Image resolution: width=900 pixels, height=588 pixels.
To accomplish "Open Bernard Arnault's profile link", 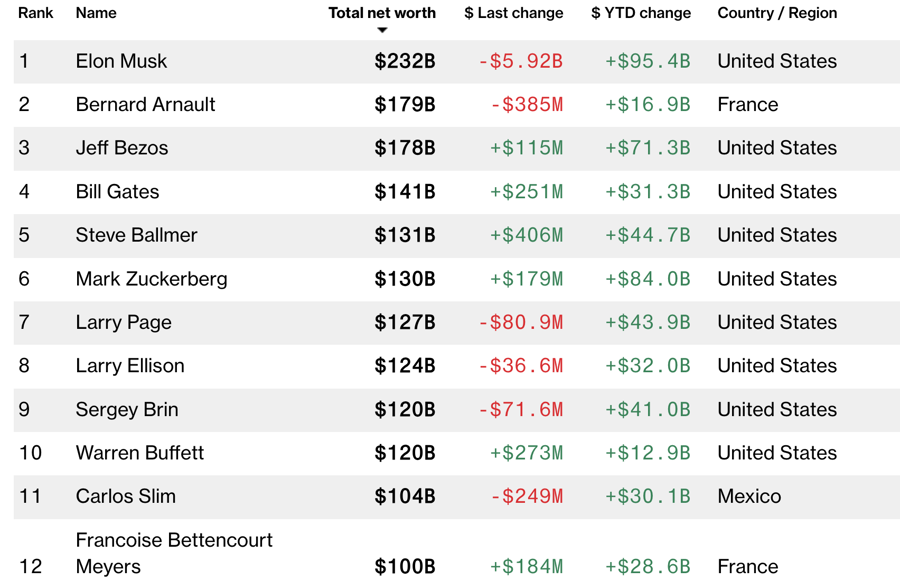I will [145, 104].
